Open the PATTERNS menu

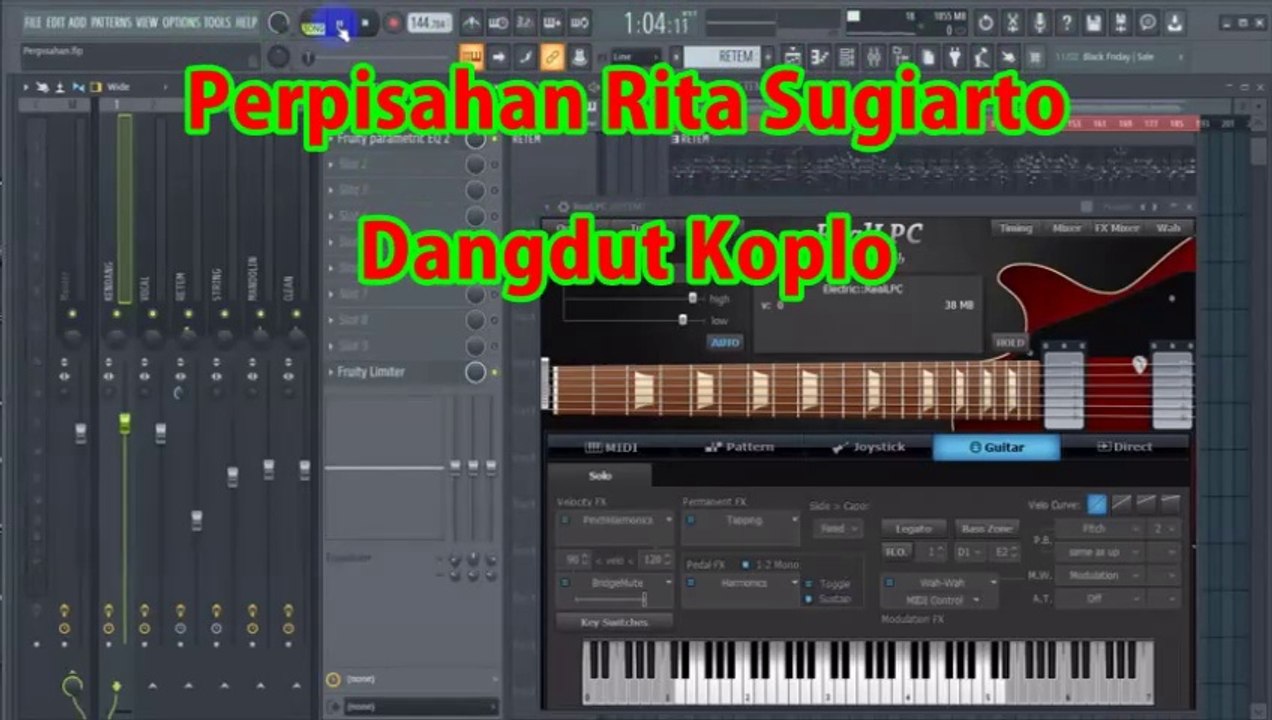point(111,22)
